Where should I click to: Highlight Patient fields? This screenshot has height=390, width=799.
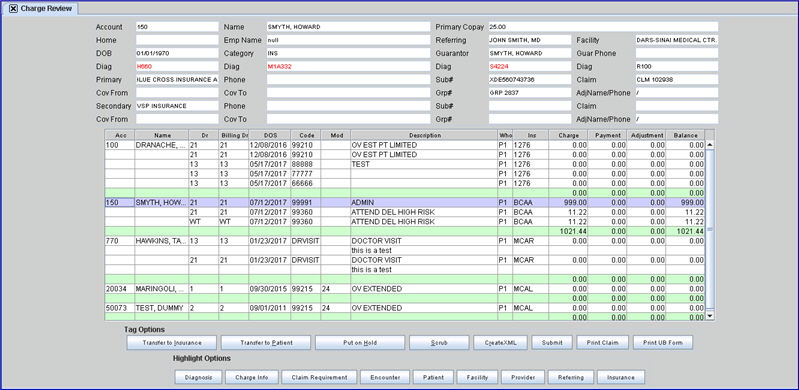tap(433, 377)
